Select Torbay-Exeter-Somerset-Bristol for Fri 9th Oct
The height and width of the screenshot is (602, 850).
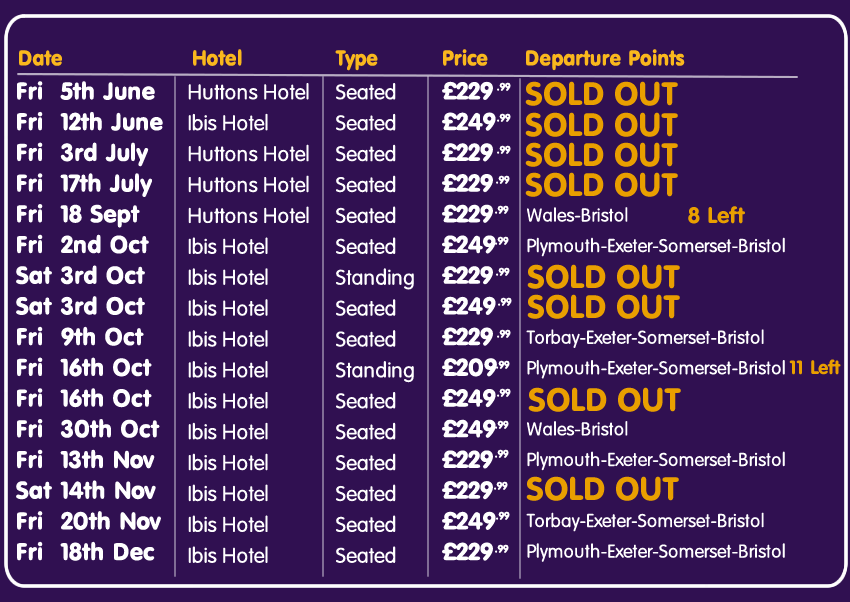(645, 338)
